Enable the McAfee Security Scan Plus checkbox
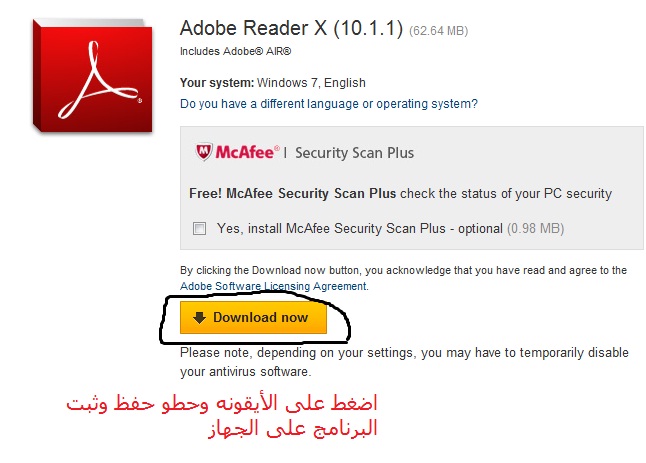 (x=199, y=228)
